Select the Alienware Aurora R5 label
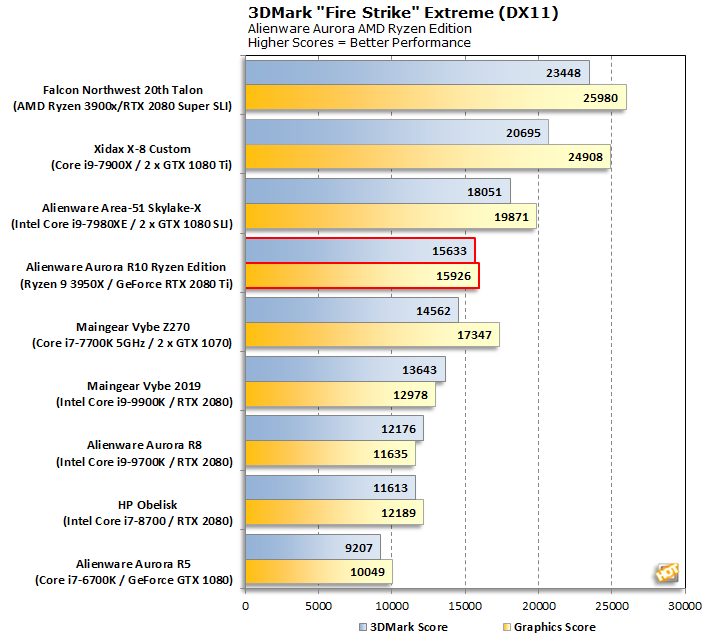This screenshot has height=638, width=708. pyautogui.click(x=133, y=564)
